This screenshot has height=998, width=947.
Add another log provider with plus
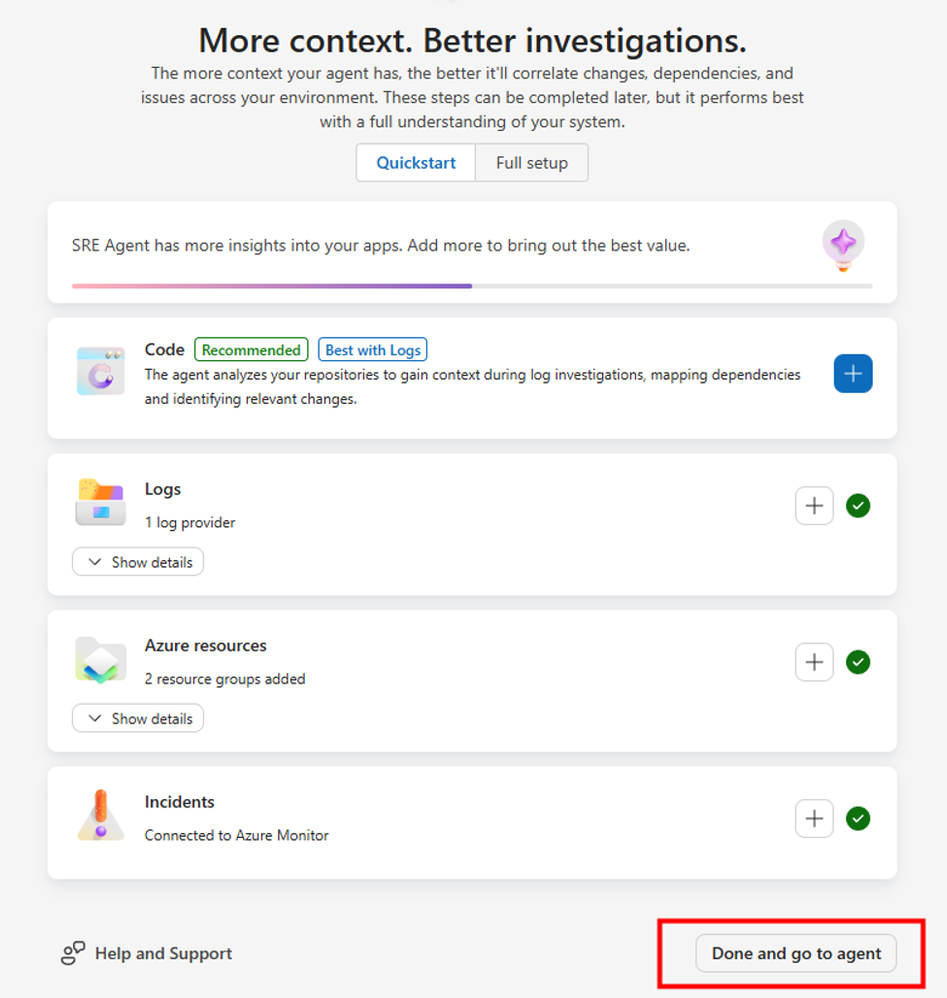(814, 506)
